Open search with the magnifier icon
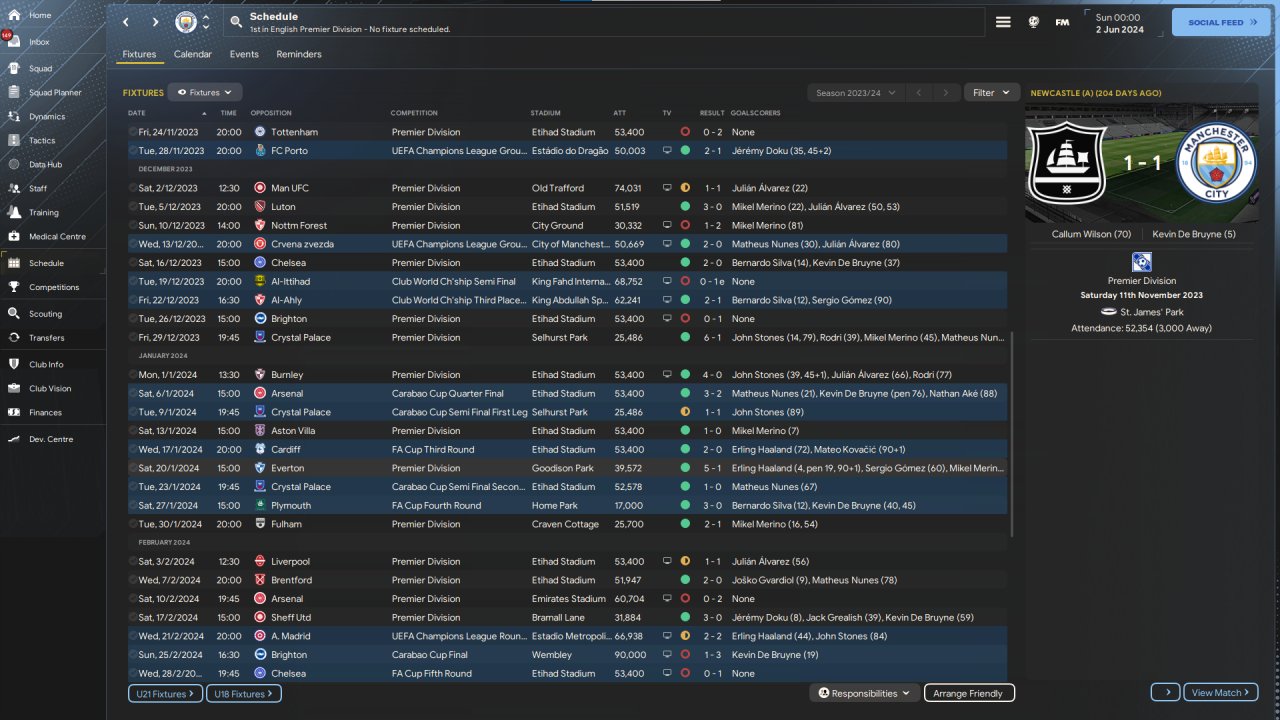Screen dimensions: 1280x720 click(236, 22)
